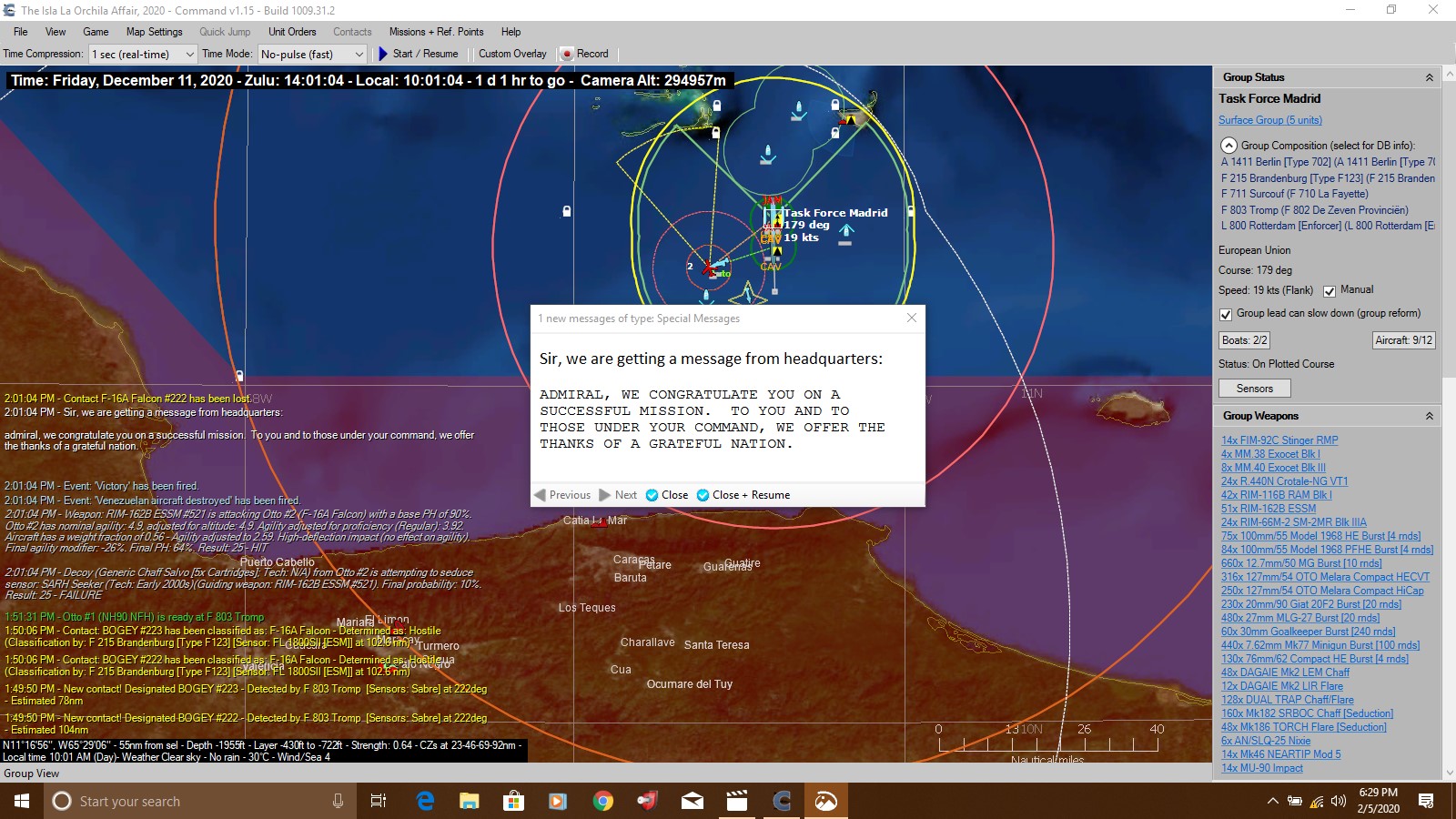Collapse the Group Composition list
Image resolution: width=1456 pixels, height=819 pixels.
pos(1228,146)
